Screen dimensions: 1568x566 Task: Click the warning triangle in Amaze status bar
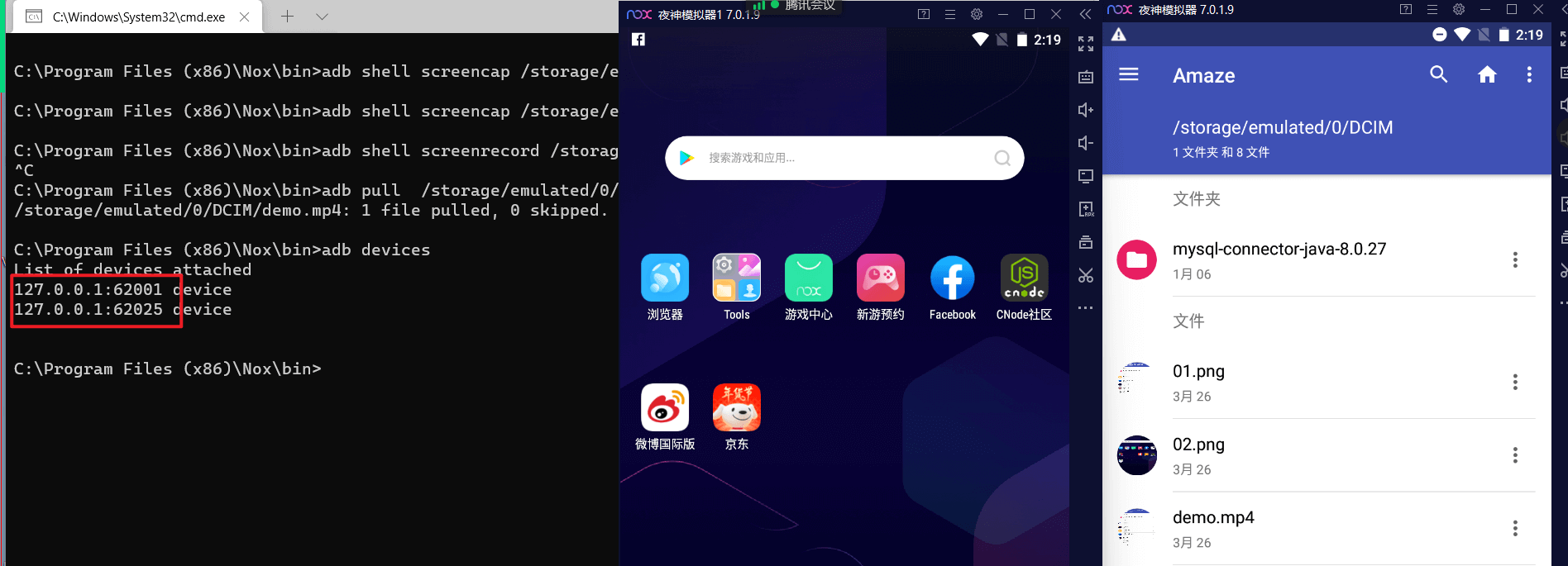1119,35
